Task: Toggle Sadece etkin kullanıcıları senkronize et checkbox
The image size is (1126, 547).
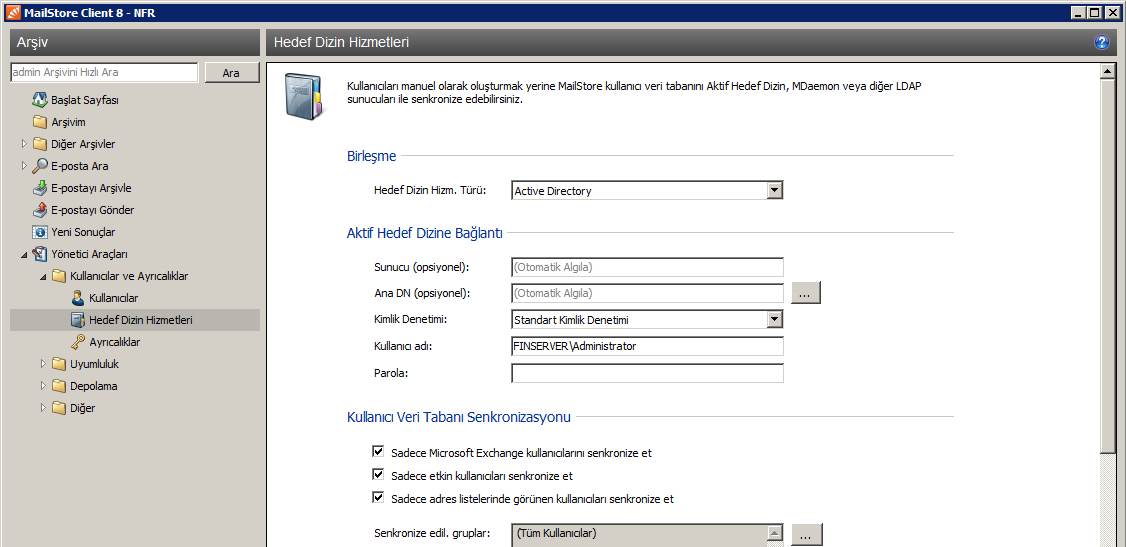Action: coord(378,474)
